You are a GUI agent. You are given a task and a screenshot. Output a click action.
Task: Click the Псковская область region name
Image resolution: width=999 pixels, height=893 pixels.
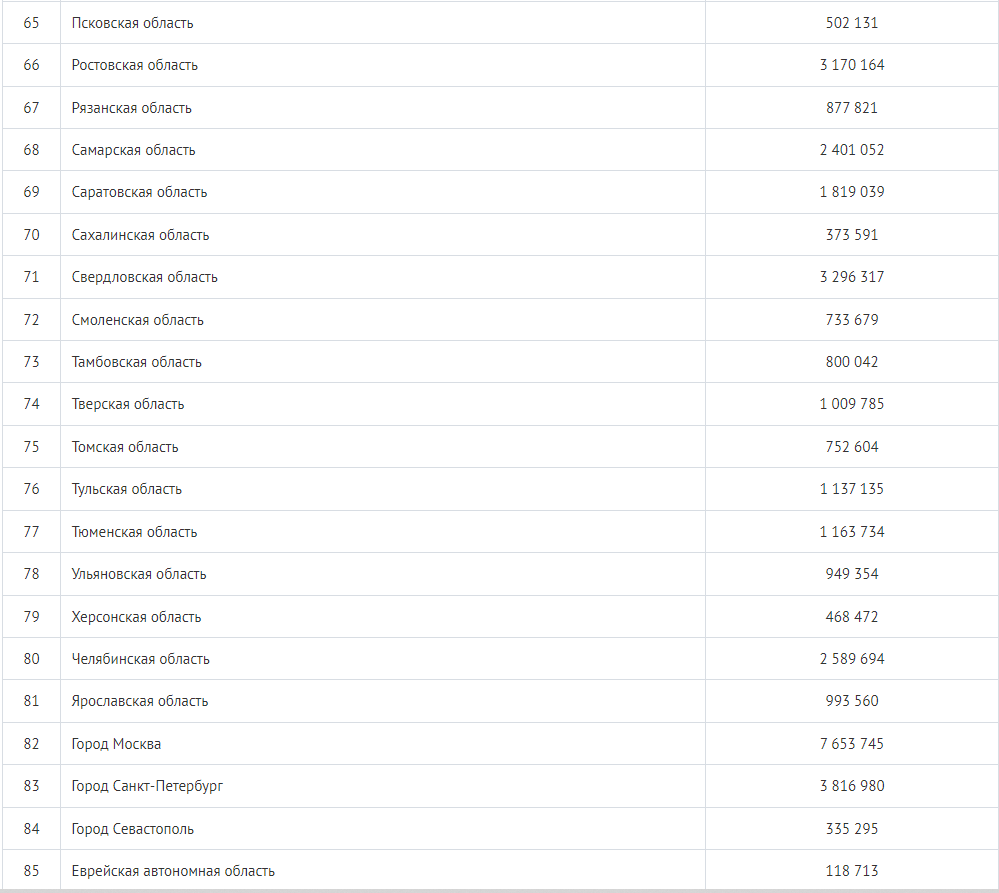coord(133,23)
